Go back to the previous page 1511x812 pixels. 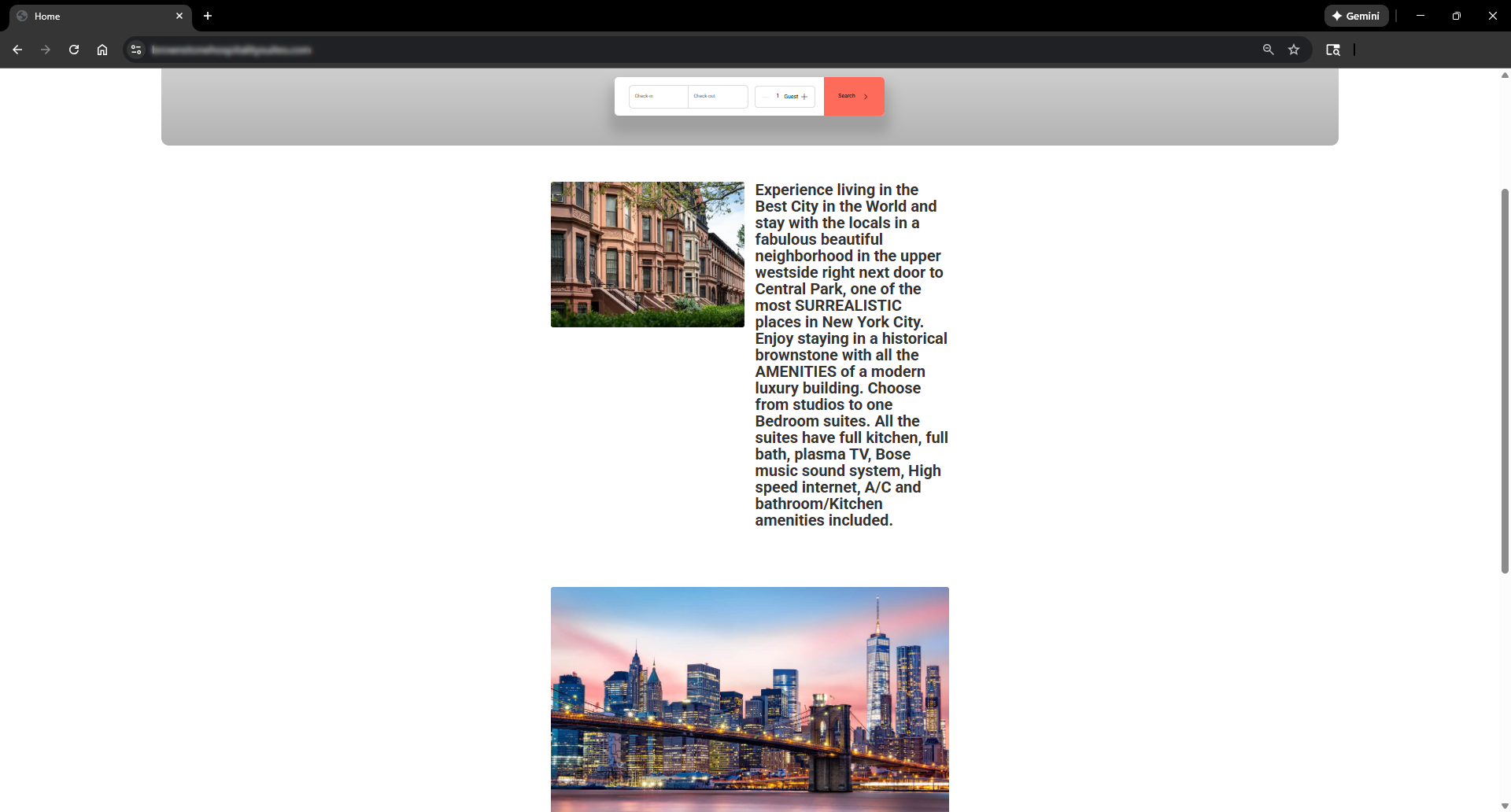[17, 50]
